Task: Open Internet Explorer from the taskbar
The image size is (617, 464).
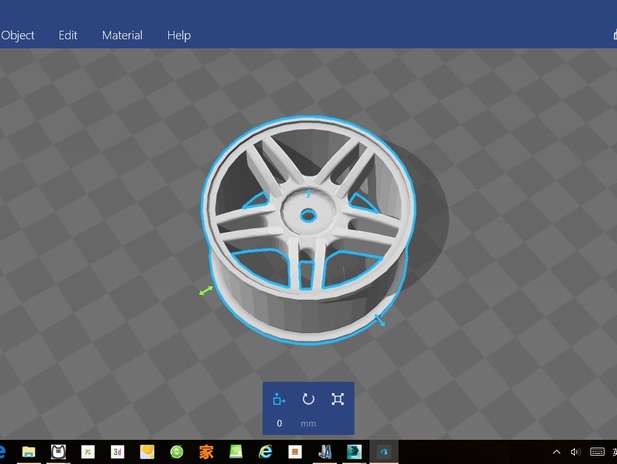Action: [265, 452]
